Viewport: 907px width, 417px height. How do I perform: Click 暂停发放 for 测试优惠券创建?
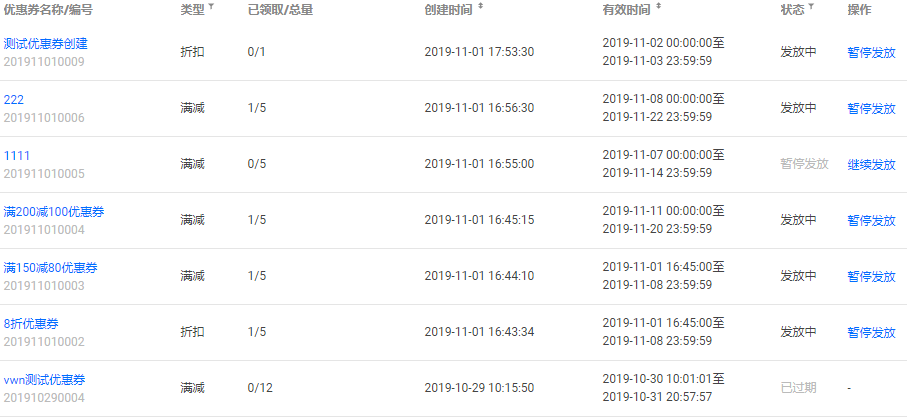[x=871, y=53]
